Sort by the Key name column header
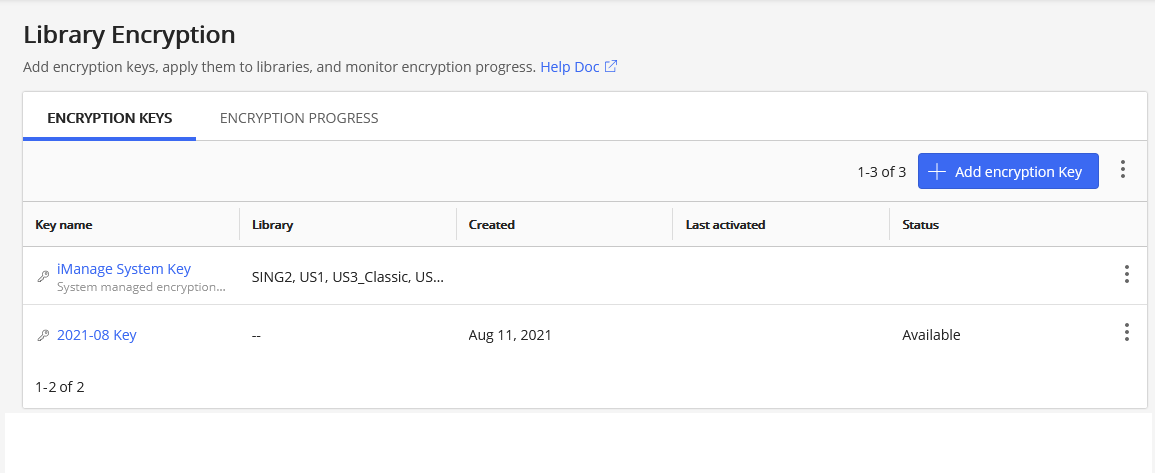Image resolution: width=1155 pixels, height=473 pixels. (x=64, y=225)
